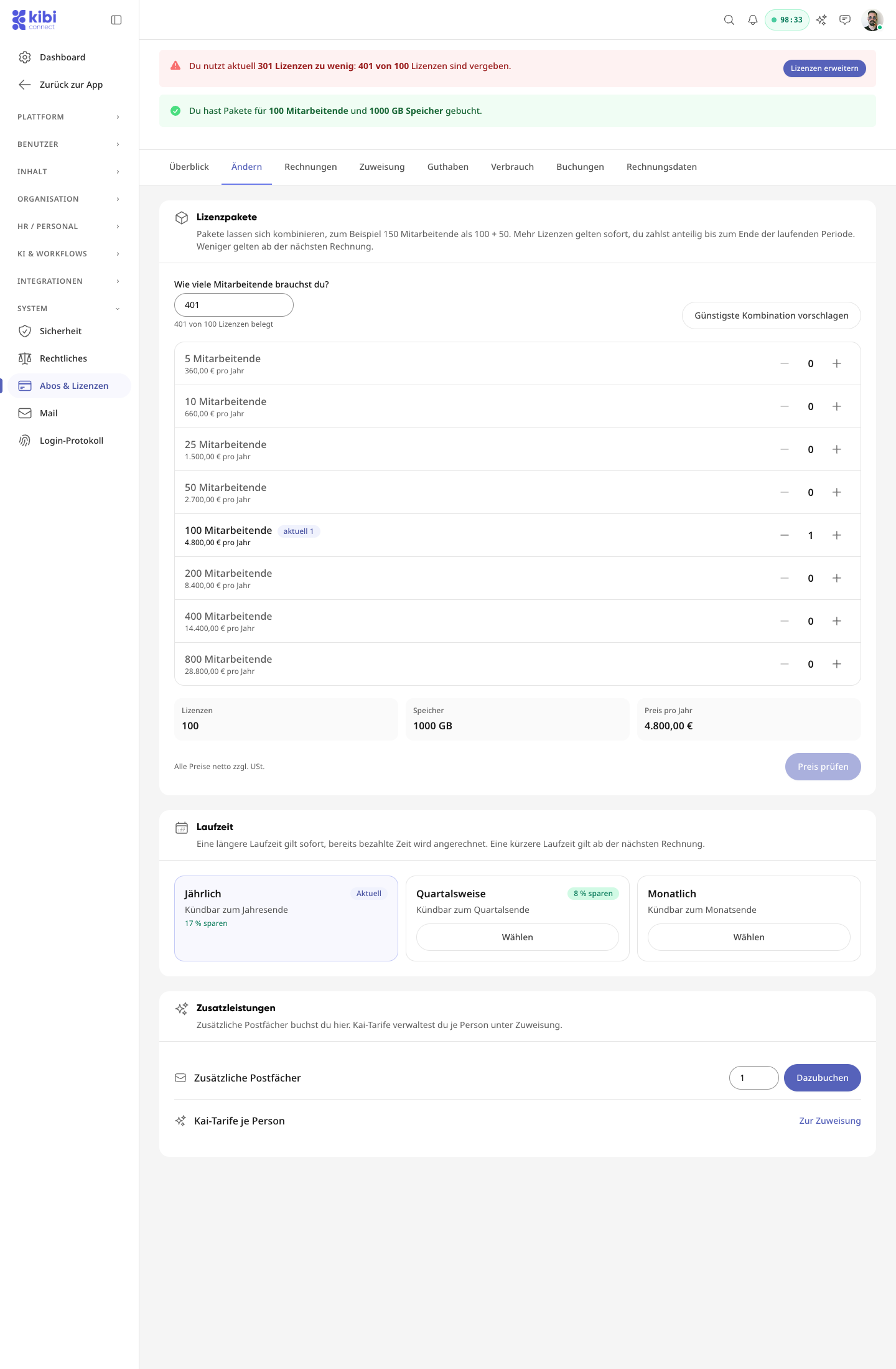Open search with the magnifier icon

pos(729,20)
